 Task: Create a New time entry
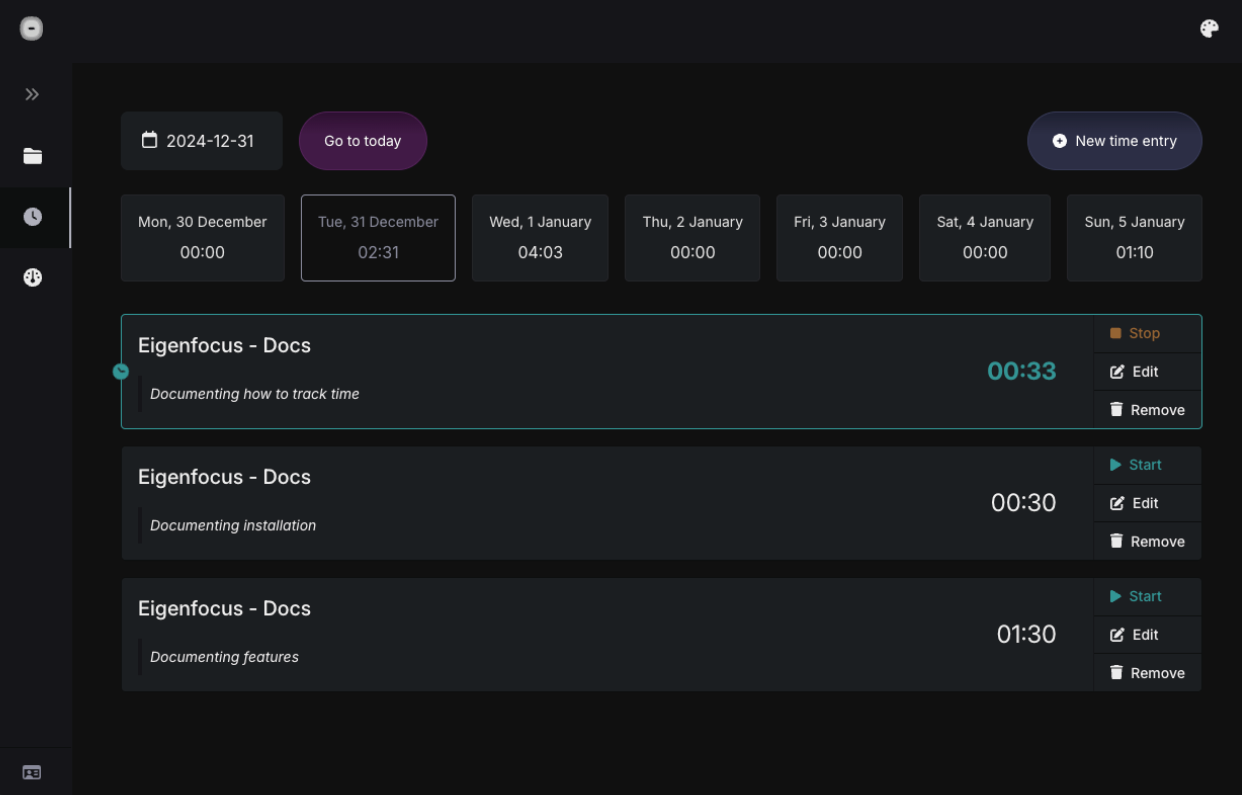pos(1114,140)
